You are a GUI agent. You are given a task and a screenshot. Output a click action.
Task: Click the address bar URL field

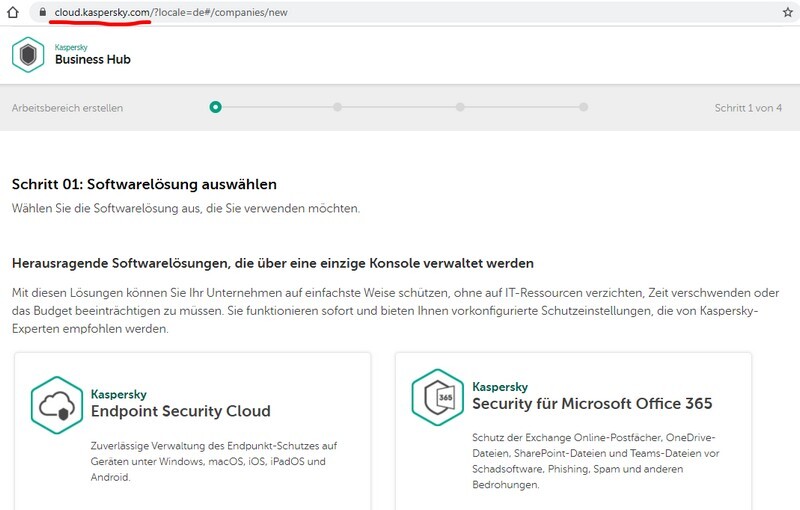pyautogui.click(x=413, y=12)
